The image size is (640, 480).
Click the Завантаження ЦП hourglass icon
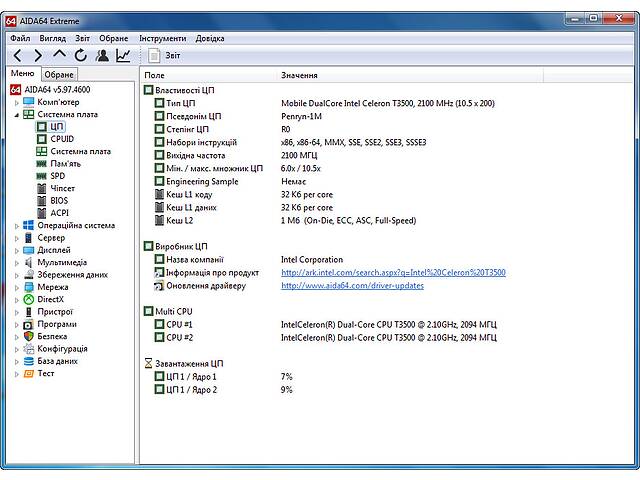[149, 363]
